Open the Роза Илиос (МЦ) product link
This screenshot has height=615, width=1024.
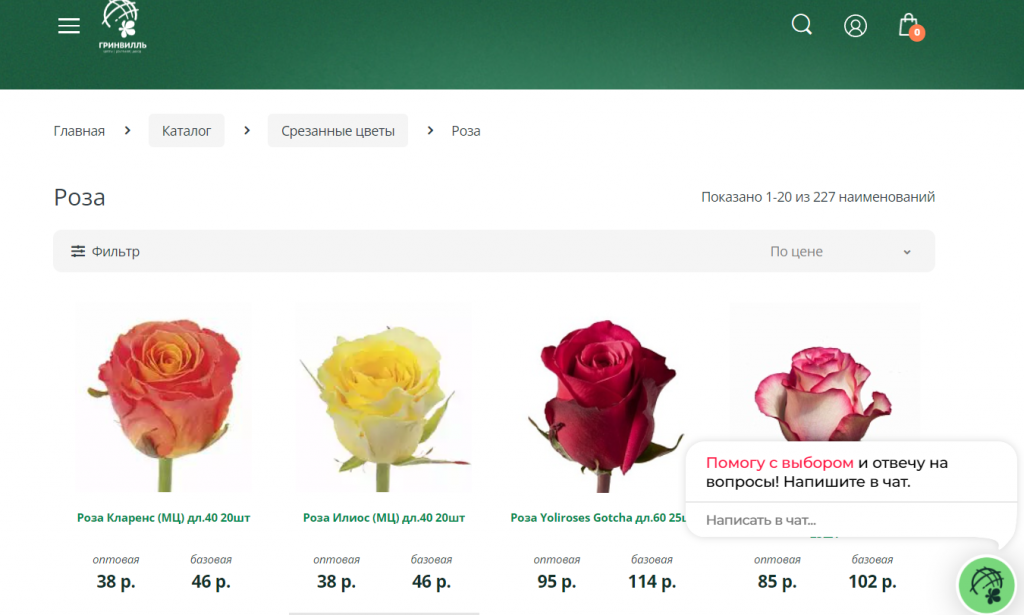tap(384, 518)
